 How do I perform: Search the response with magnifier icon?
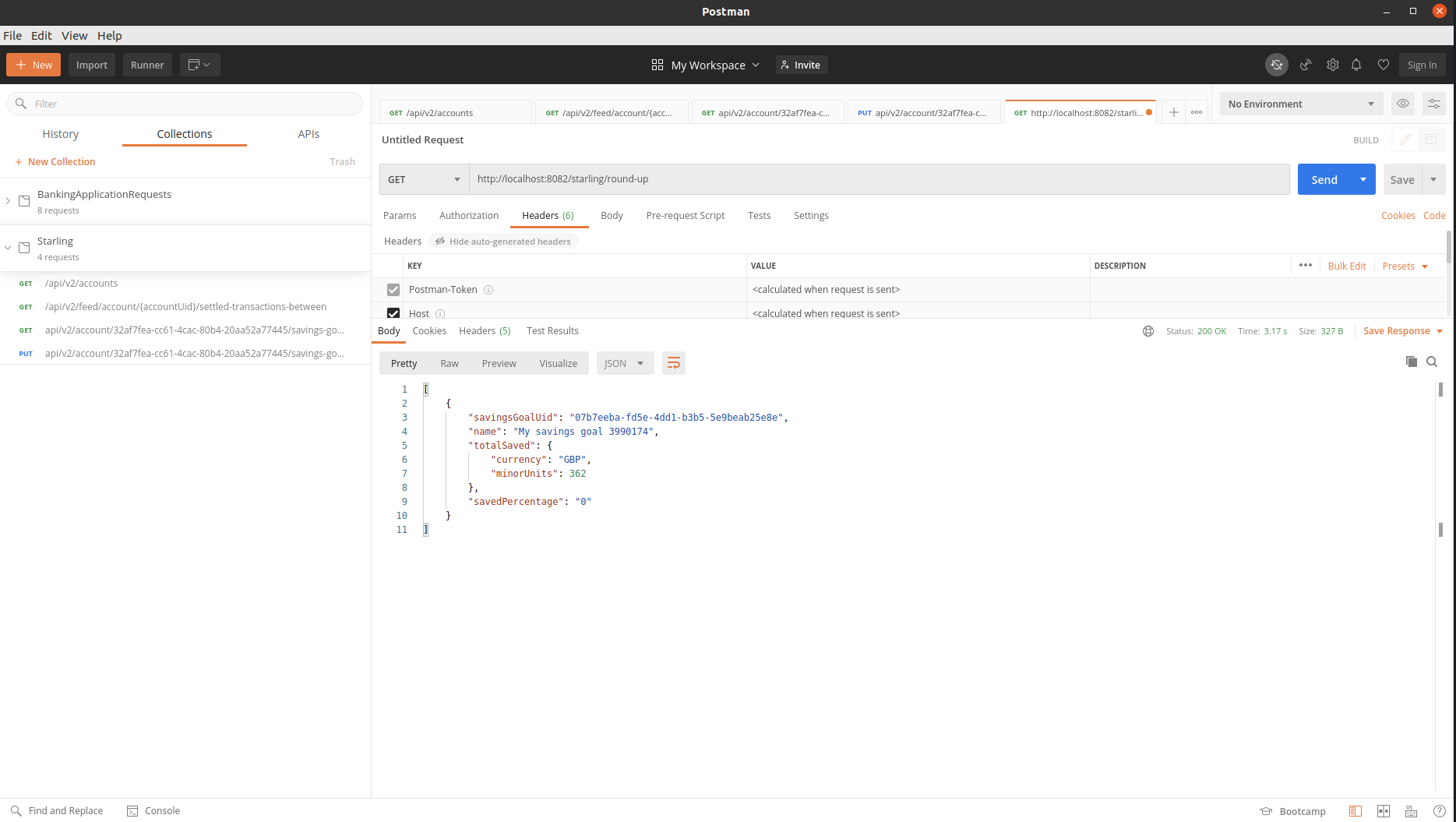tap(1432, 362)
